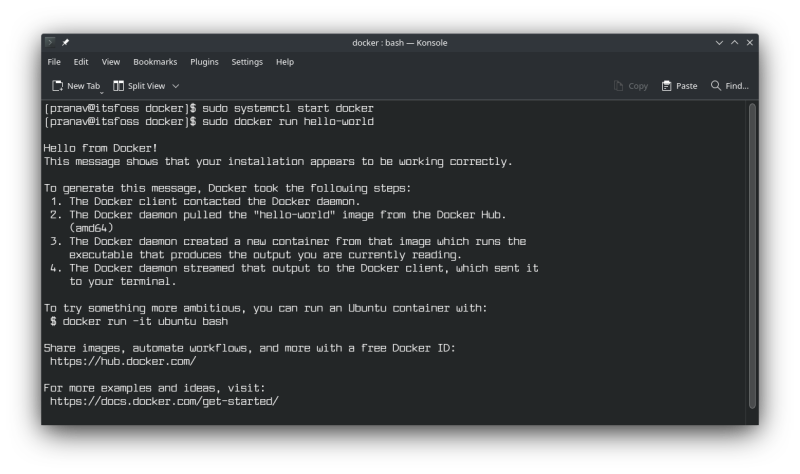Viewport: 800px width, 474px height.
Task: Click the 'sudo docker run hello-world' command line
Action: (x=288, y=122)
